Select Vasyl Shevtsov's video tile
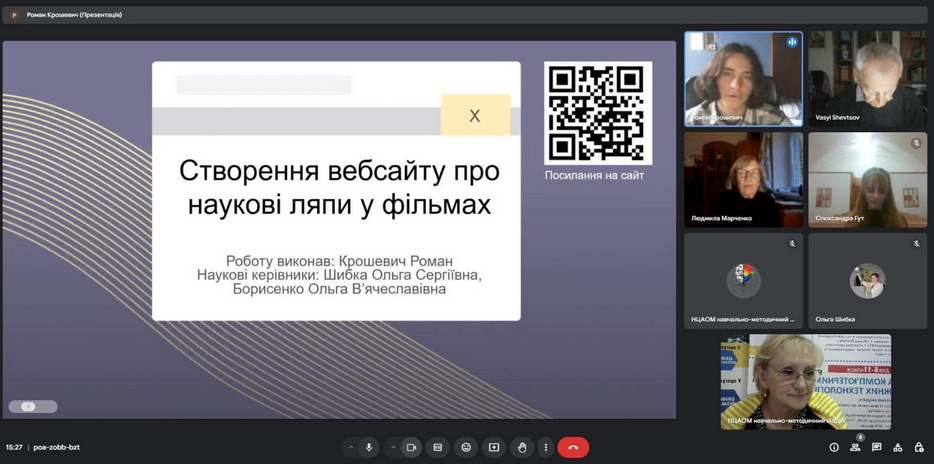Viewport: 934px width, 464px height. click(x=868, y=79)
